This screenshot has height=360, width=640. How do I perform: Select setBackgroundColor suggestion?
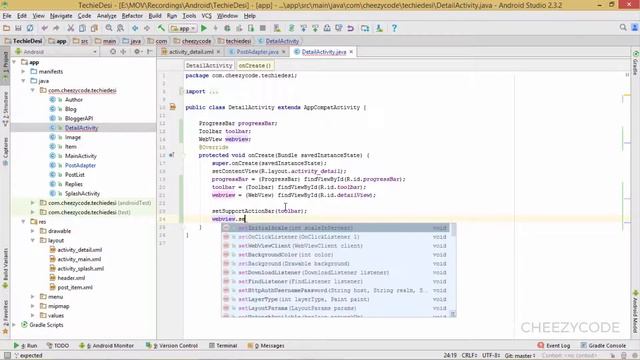(x=336, y=255)
